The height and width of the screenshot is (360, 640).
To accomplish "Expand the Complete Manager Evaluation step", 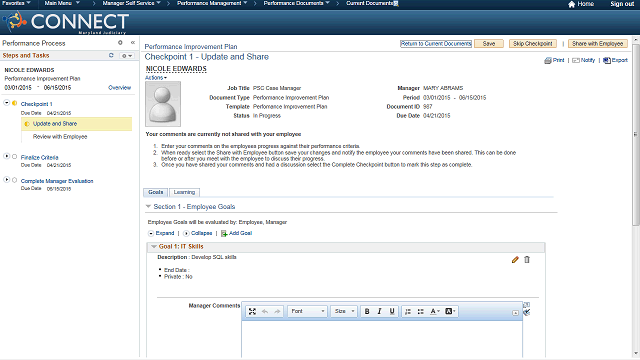I will coord(7,180).
